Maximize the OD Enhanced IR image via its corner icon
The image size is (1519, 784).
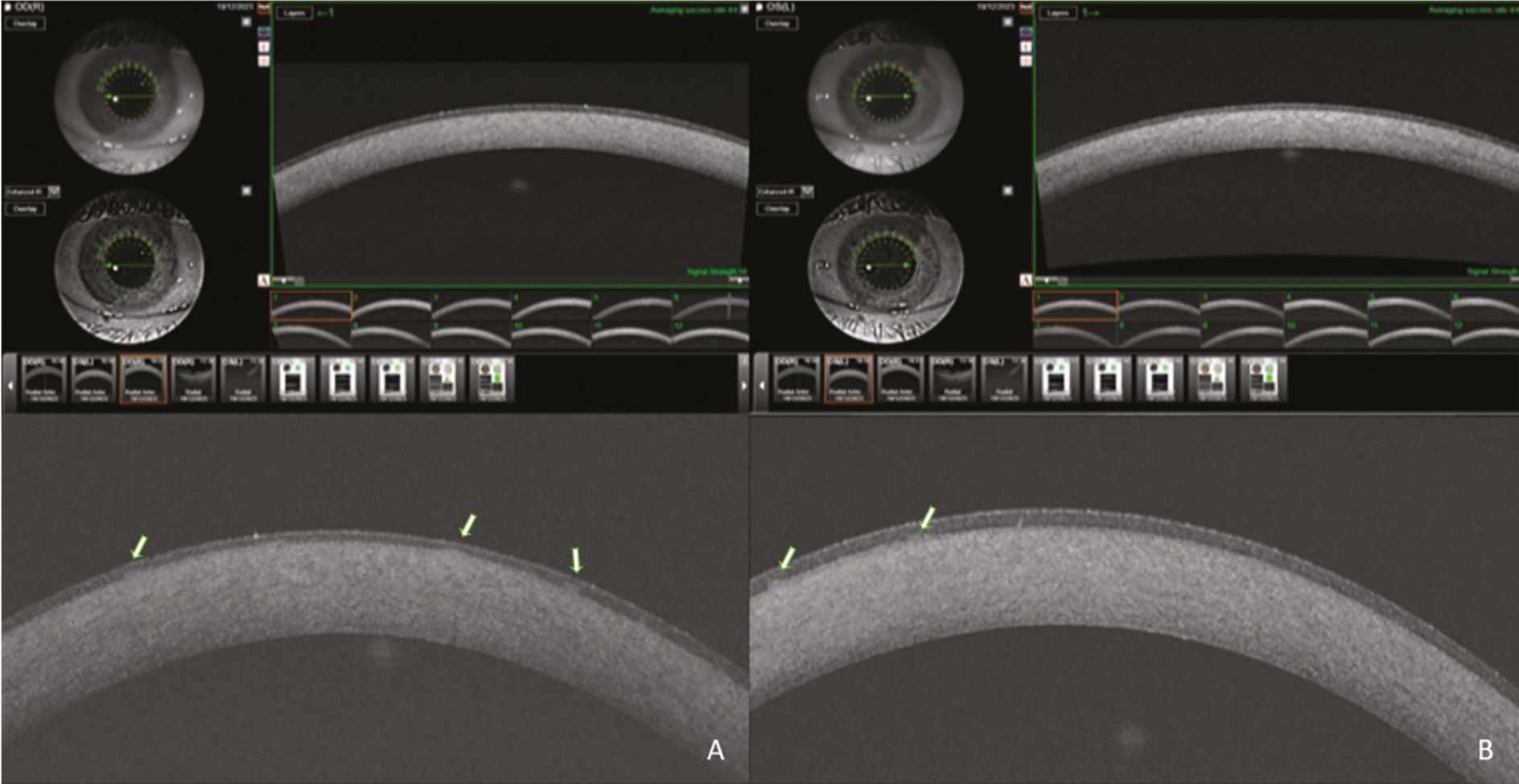coord(246,191)
